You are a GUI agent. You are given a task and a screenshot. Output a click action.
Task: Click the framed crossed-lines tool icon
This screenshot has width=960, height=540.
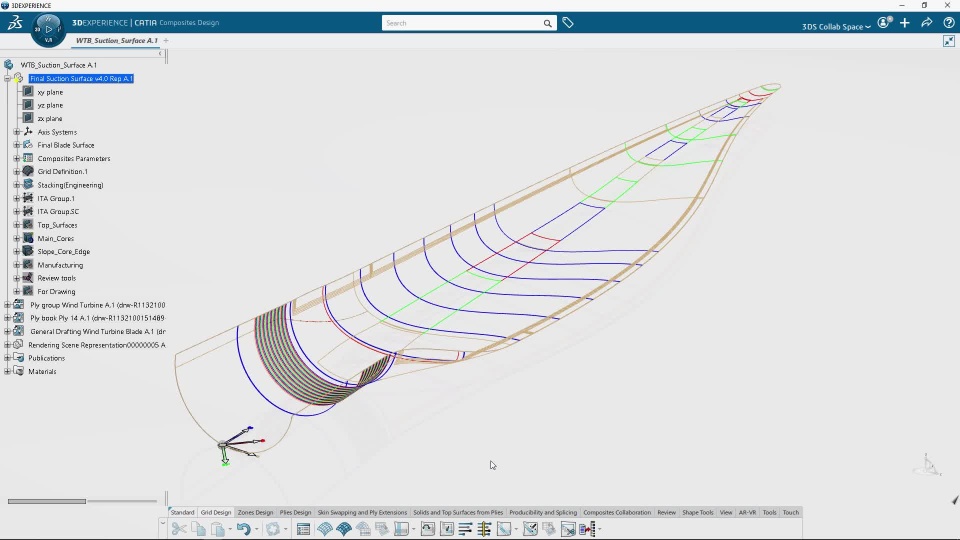[x=568, y=529]
